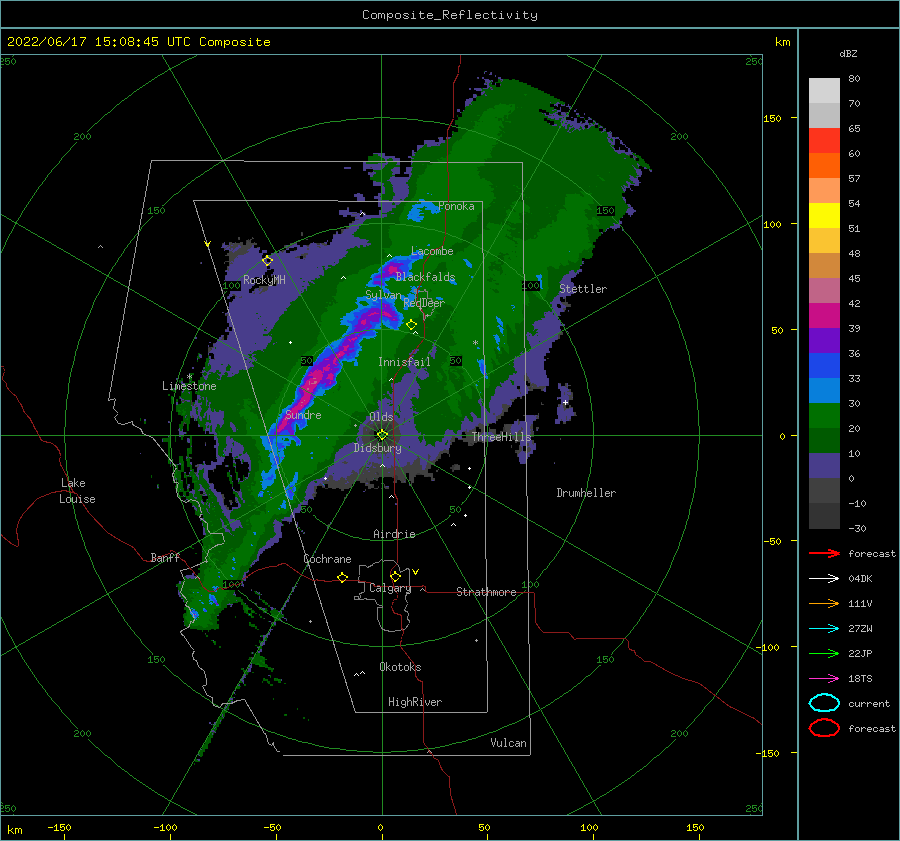
Task: Click the purple 0–10 dBZ color swatch
Action: pos(824,466)
